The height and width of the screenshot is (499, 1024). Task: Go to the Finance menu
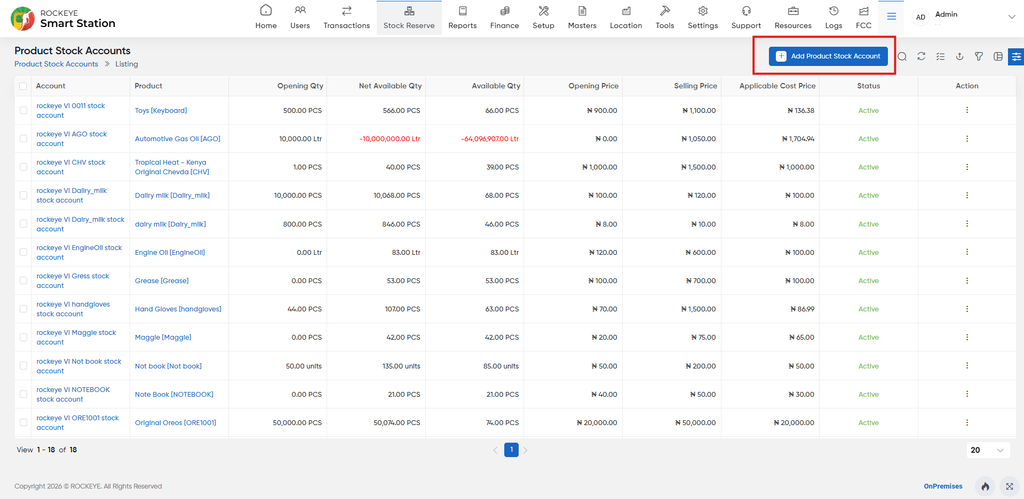point(505,18)
